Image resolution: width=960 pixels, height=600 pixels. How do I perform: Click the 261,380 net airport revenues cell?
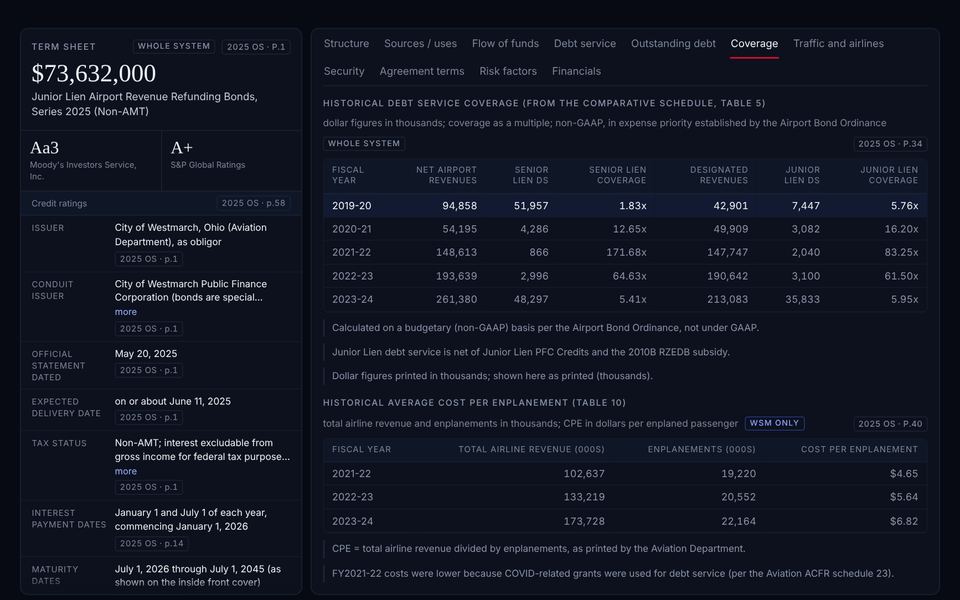456,299
